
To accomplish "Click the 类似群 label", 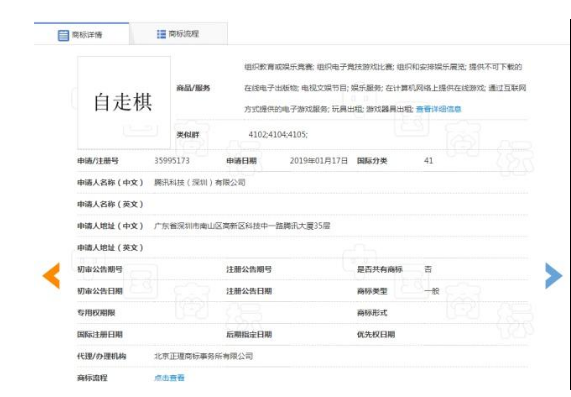I will (x=188, y=135).
